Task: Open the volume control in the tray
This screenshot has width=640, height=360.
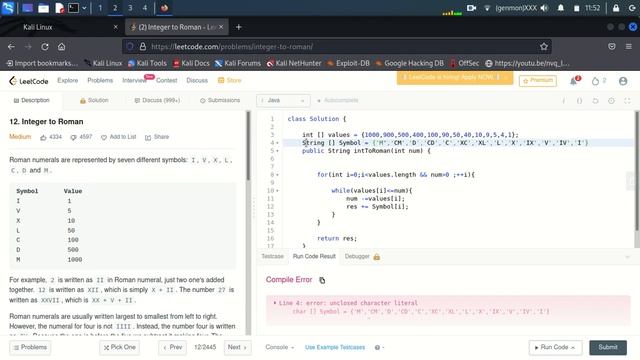Action: pyautogui.click(x=544, y=8)
